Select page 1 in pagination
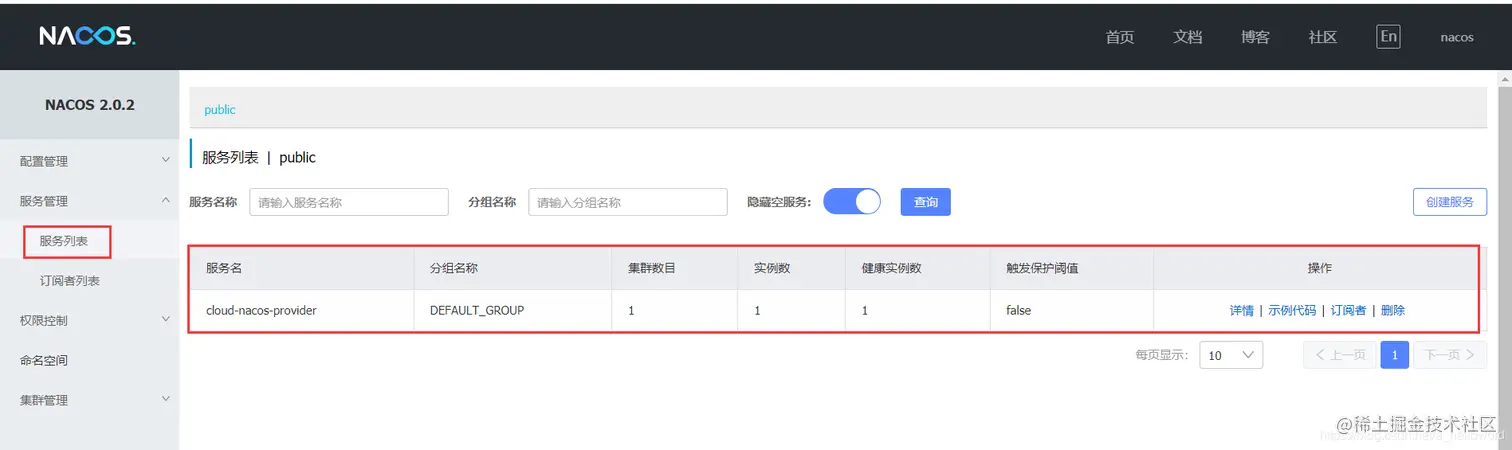Screen dimensions: 1512x450 pos(1395,355)
